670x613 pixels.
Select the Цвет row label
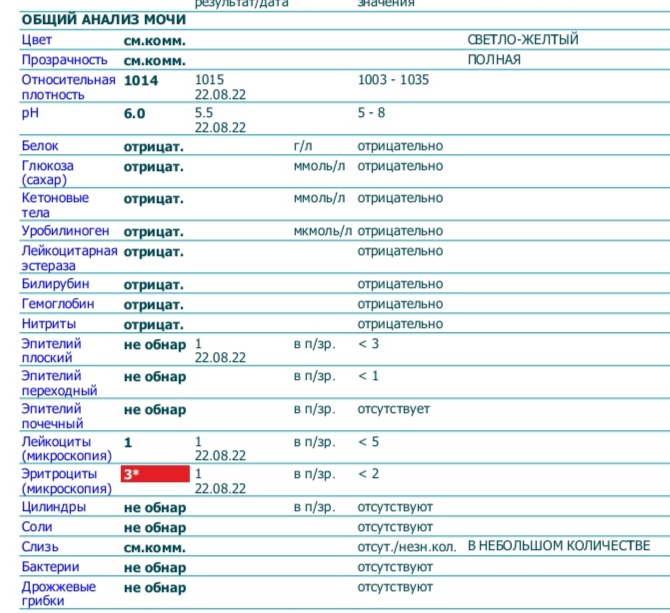pos(37,40)
